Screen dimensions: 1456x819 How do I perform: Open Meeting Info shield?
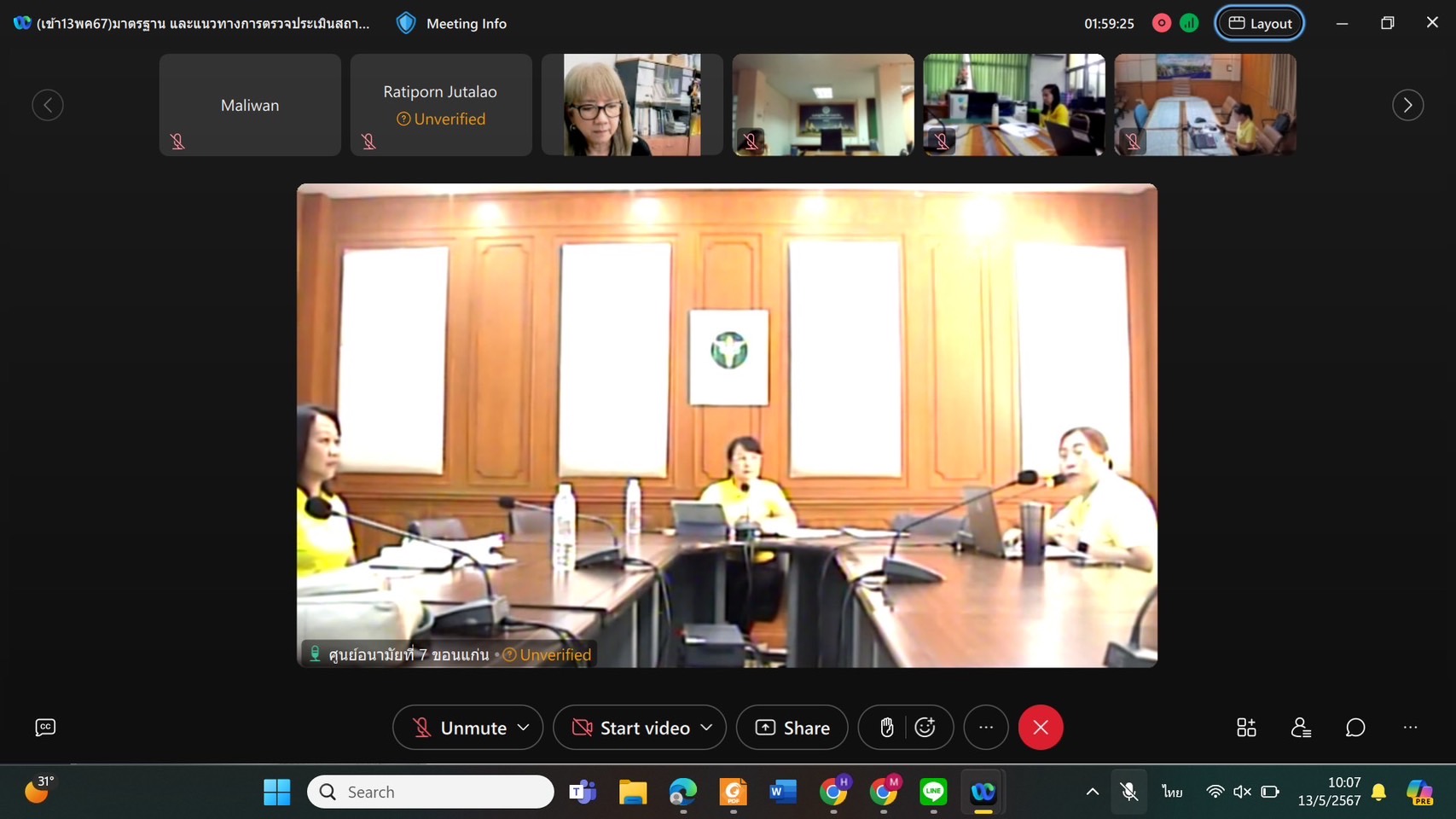pyautogui.click(x=407, y=23)
